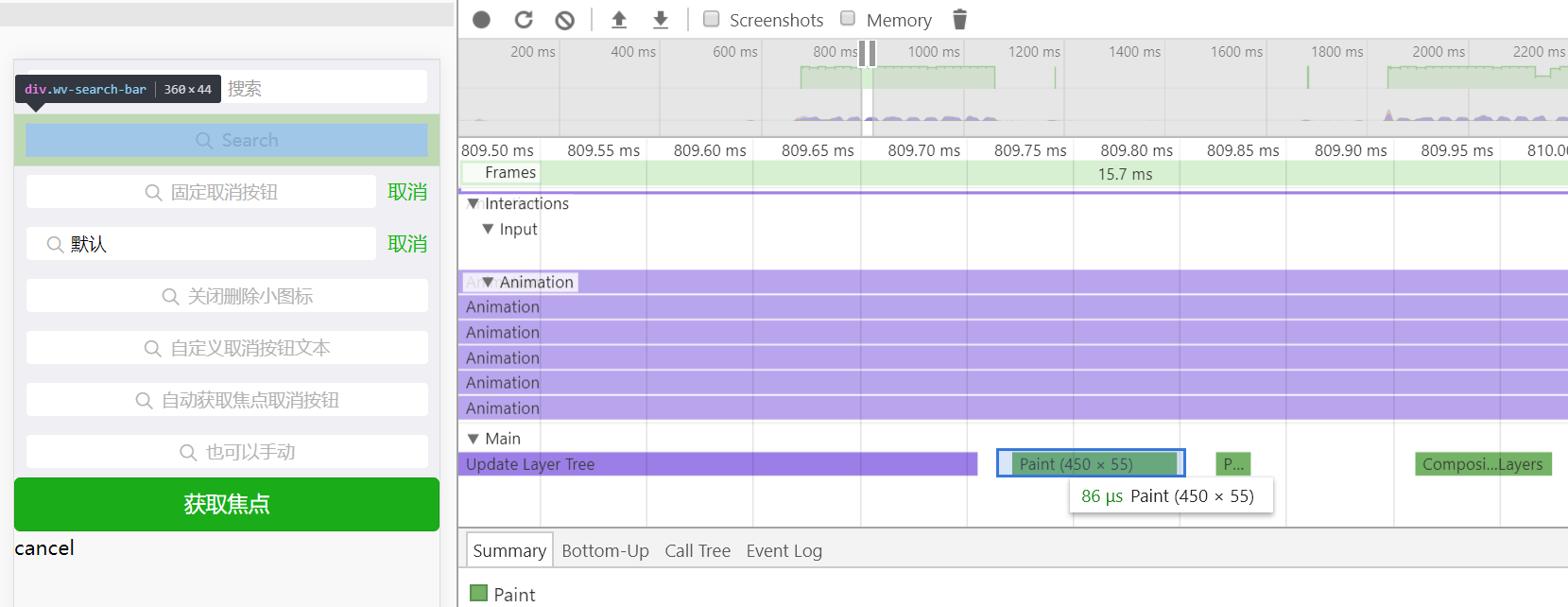Open the Summary tab

[509, 550]
